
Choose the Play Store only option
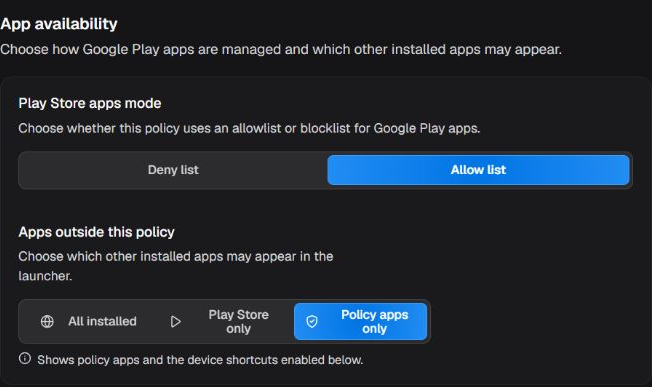(225, 321)
